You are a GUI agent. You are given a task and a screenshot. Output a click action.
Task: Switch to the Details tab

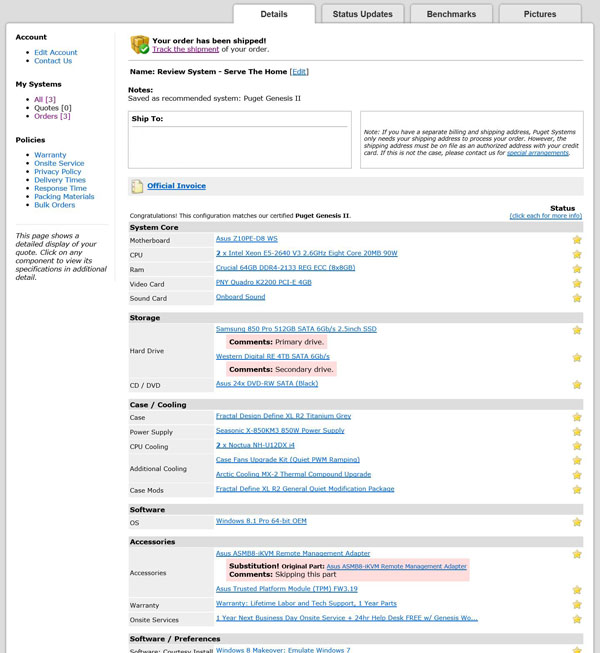point(274,14)
